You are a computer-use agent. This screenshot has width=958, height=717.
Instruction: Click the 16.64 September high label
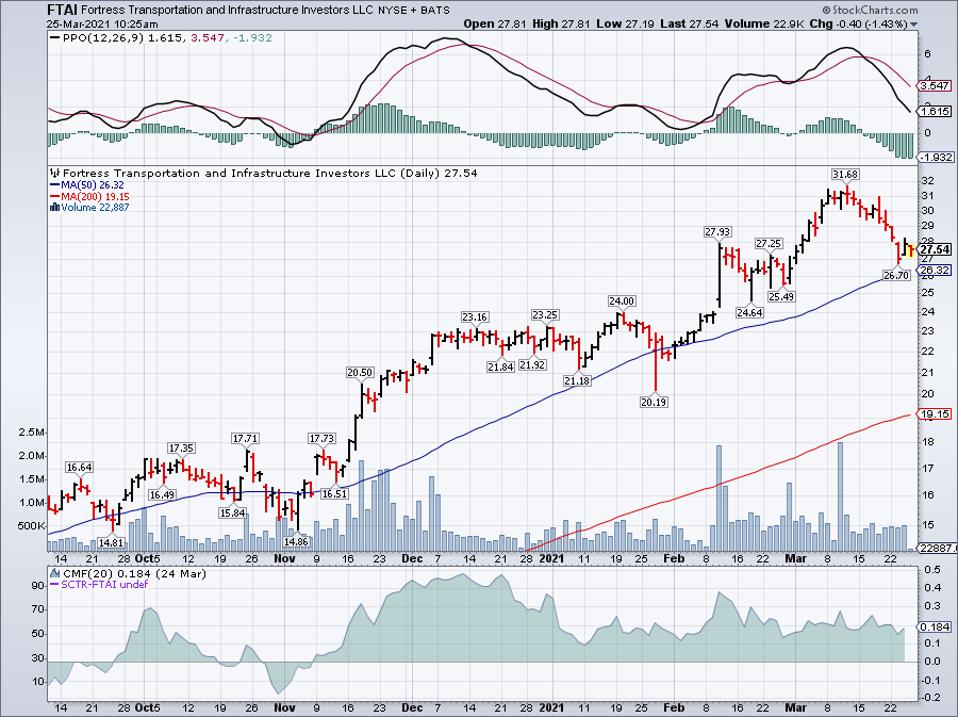(x=79, y=468)
